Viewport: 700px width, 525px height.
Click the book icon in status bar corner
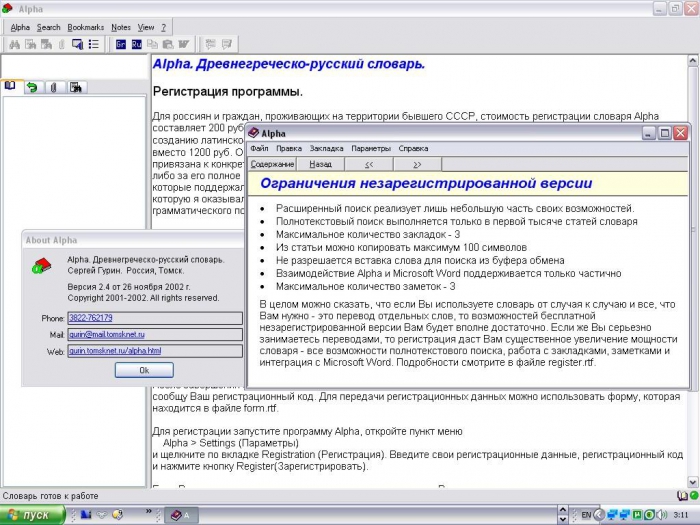(x=682, y=495)
